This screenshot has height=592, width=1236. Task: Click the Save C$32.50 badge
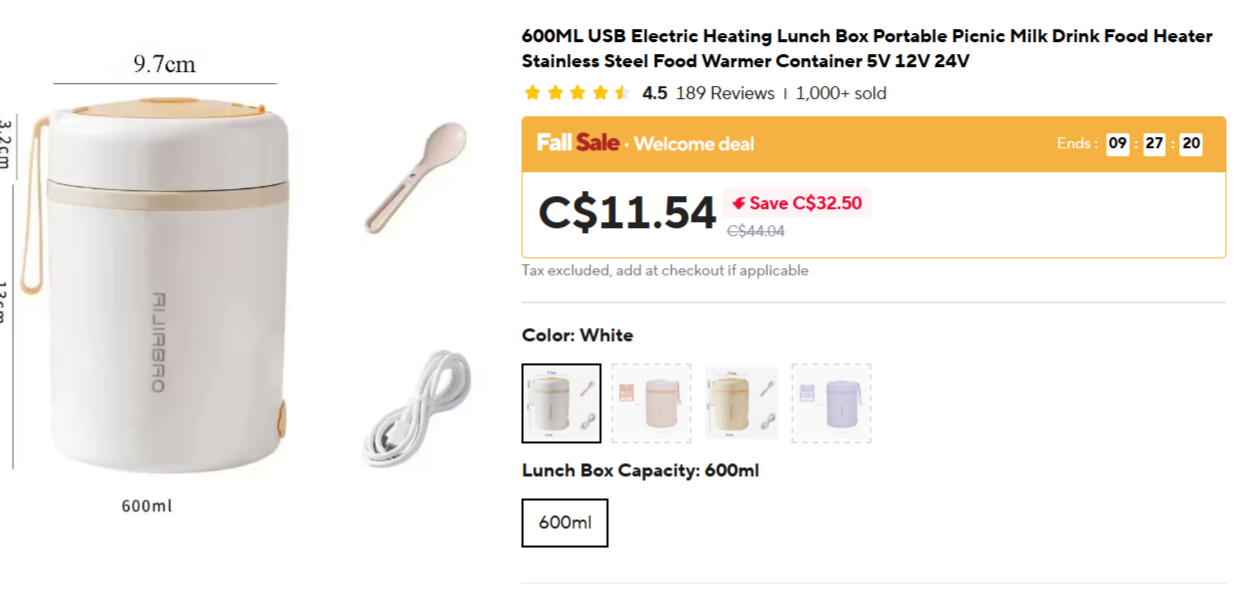tap(797, 203)
